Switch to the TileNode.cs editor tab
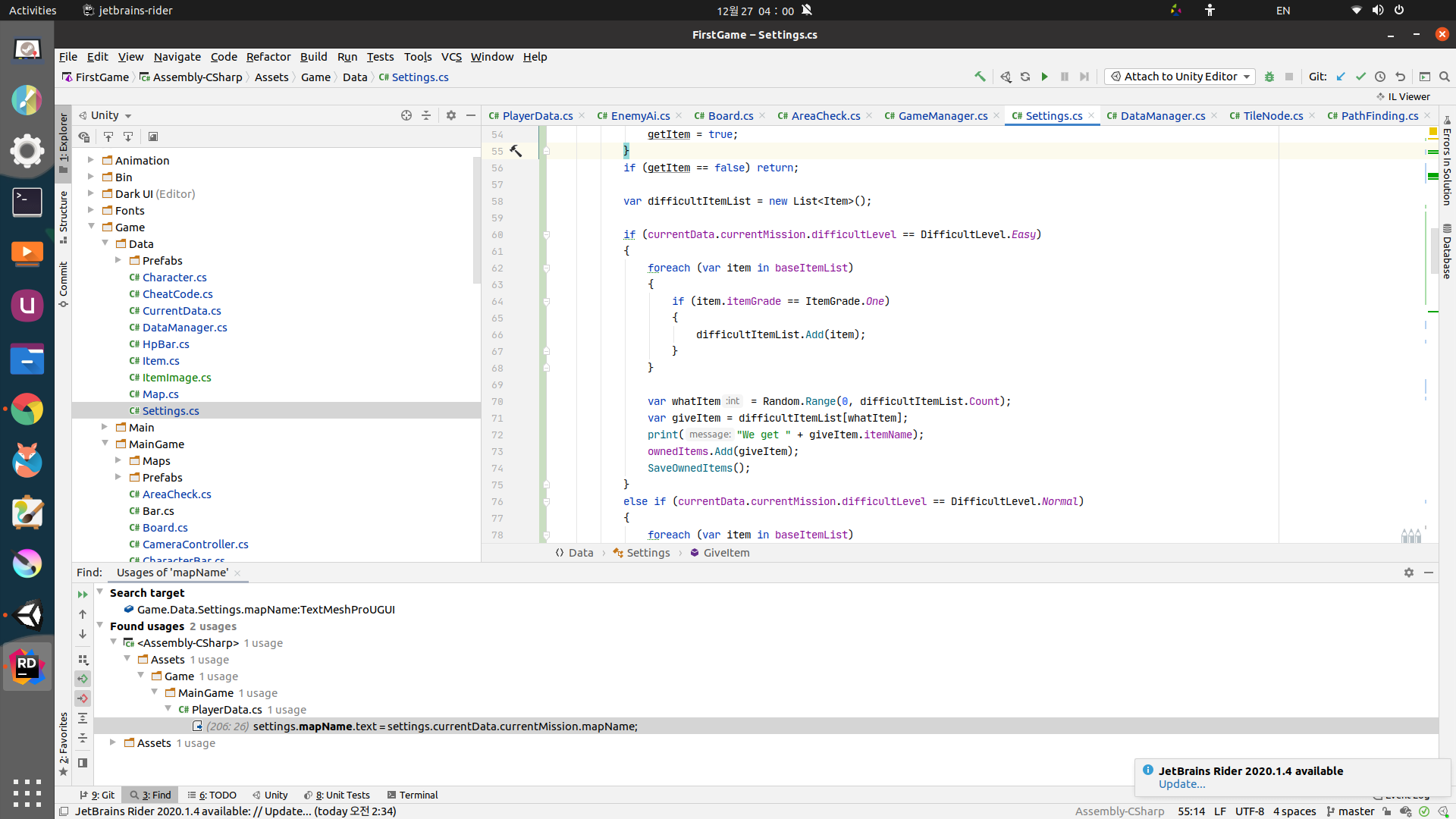The height and width of the screenshot is (819, 1456). coord(1273,115)
